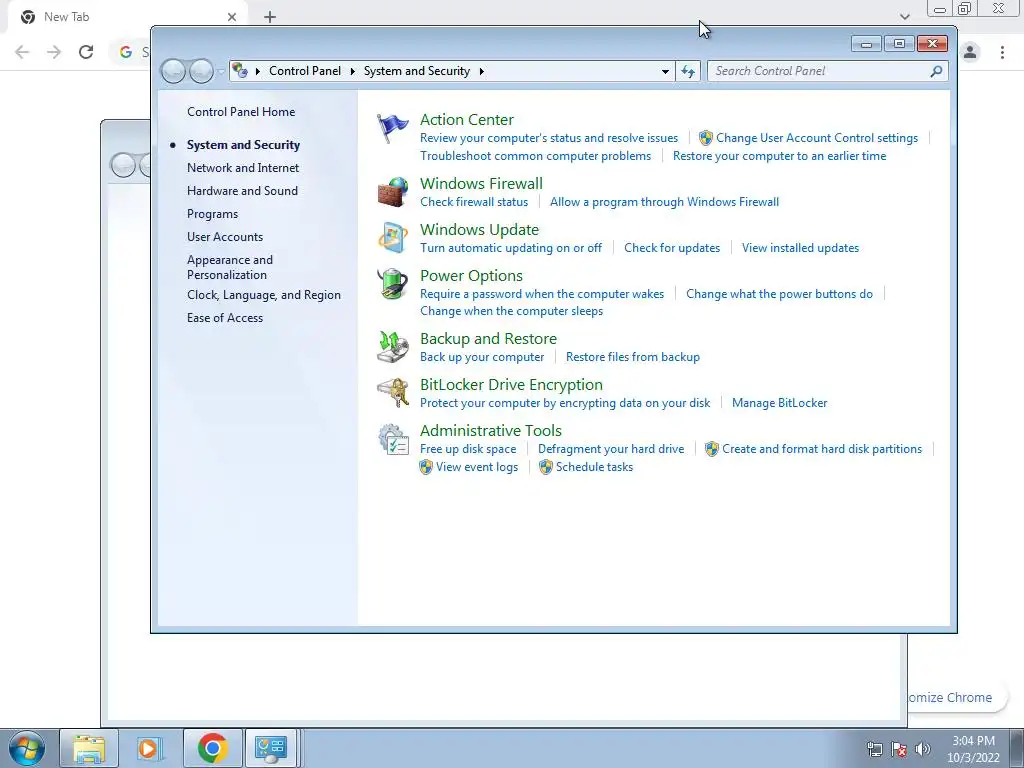Click the Control Panel forward arrow button
The width and height of the screenshot is (1024, 768).
201,71
